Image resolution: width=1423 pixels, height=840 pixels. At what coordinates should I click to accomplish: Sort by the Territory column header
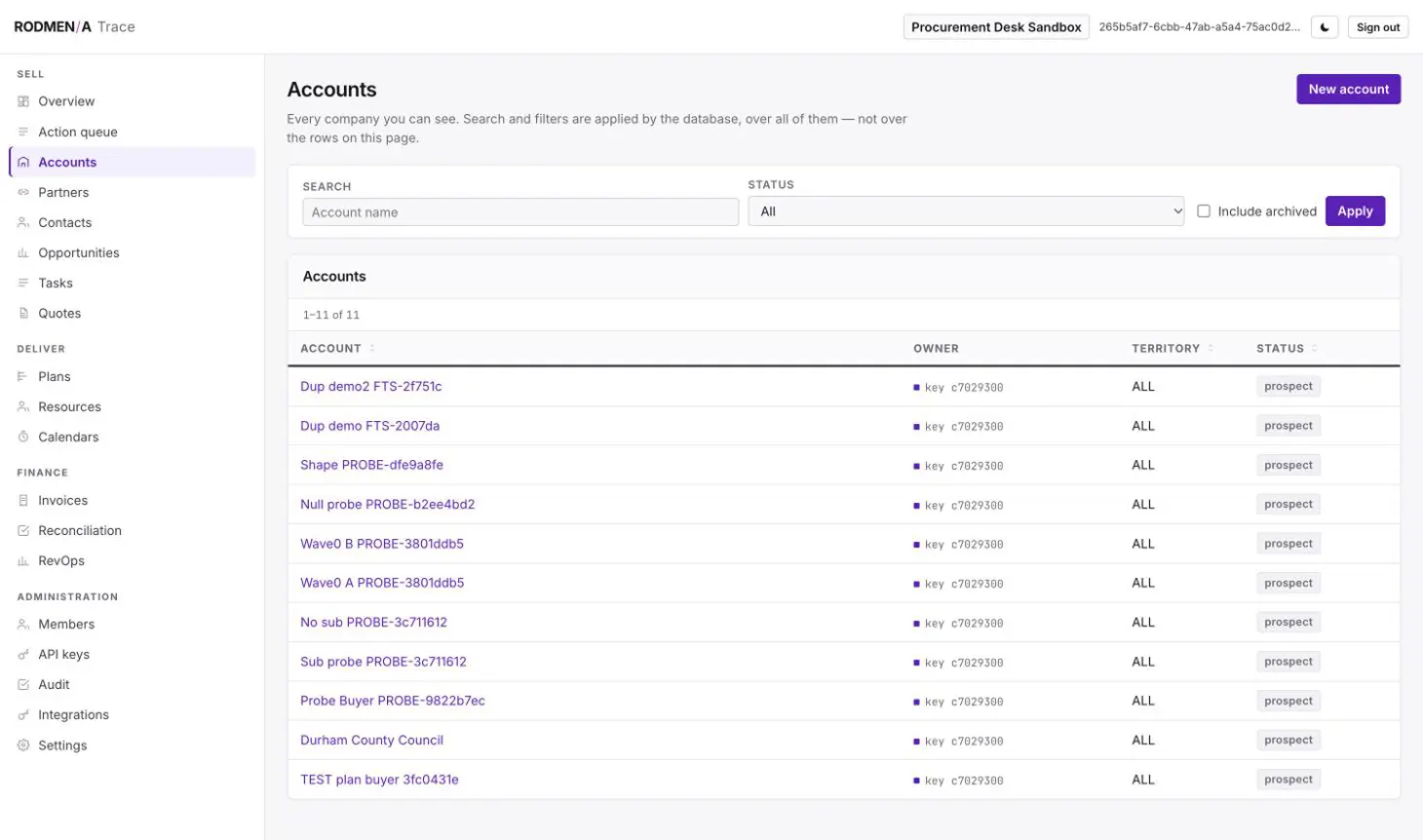click(1172, 348)
